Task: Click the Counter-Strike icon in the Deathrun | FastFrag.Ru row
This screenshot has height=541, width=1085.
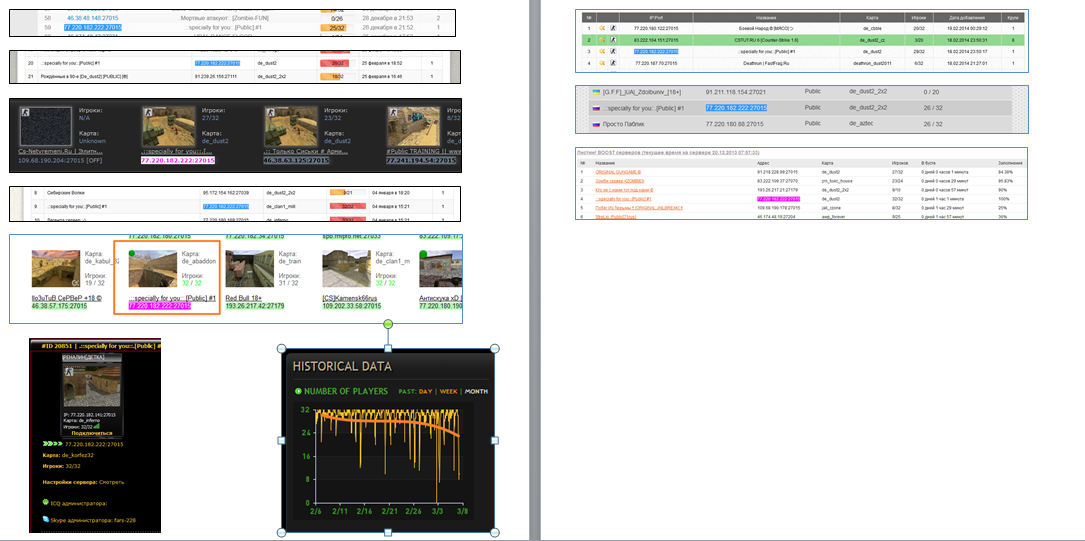Action: pyautogui.click(x=612, y=62)
